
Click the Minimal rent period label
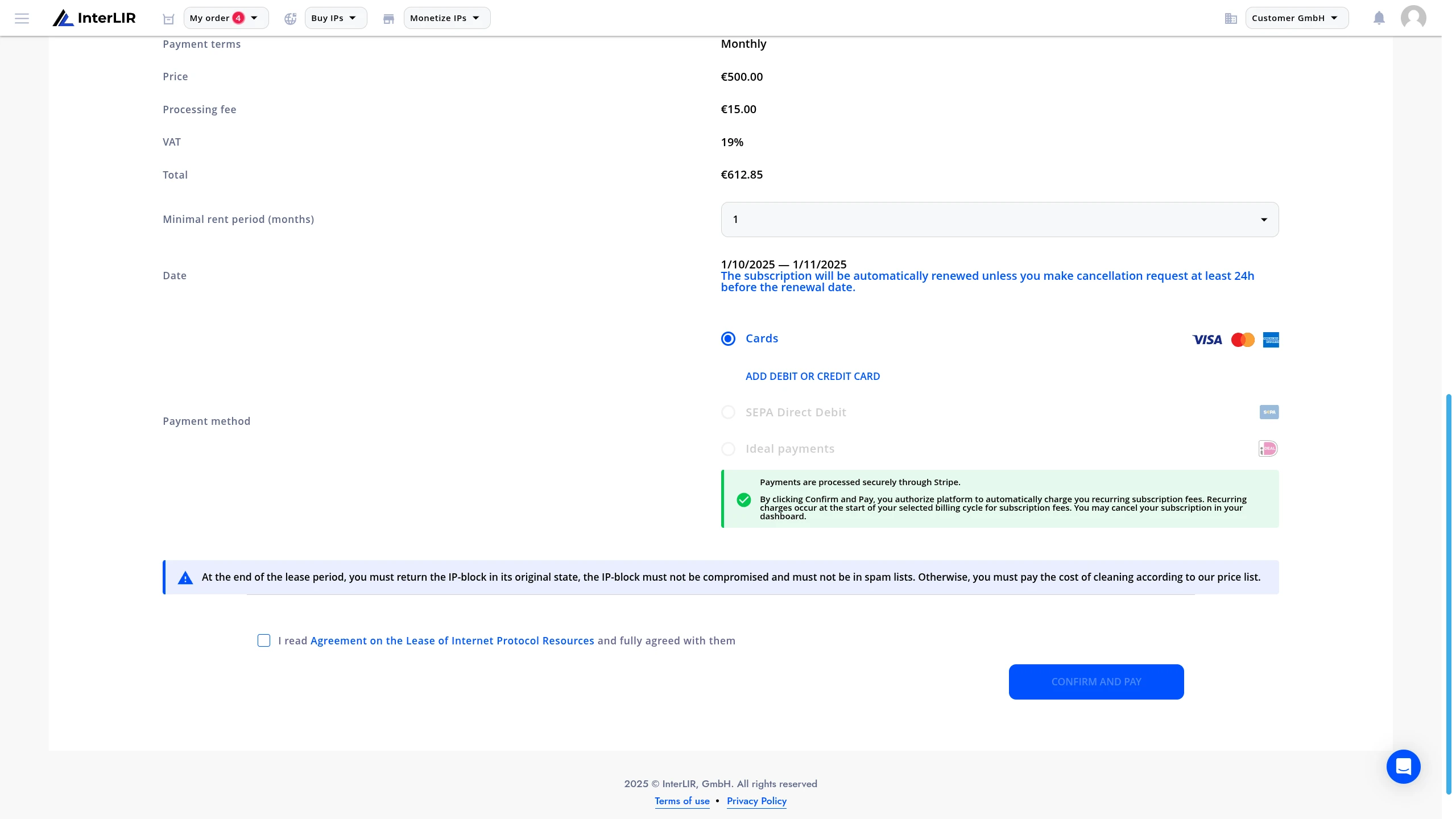pyautogui.click(x=238, y=220)
